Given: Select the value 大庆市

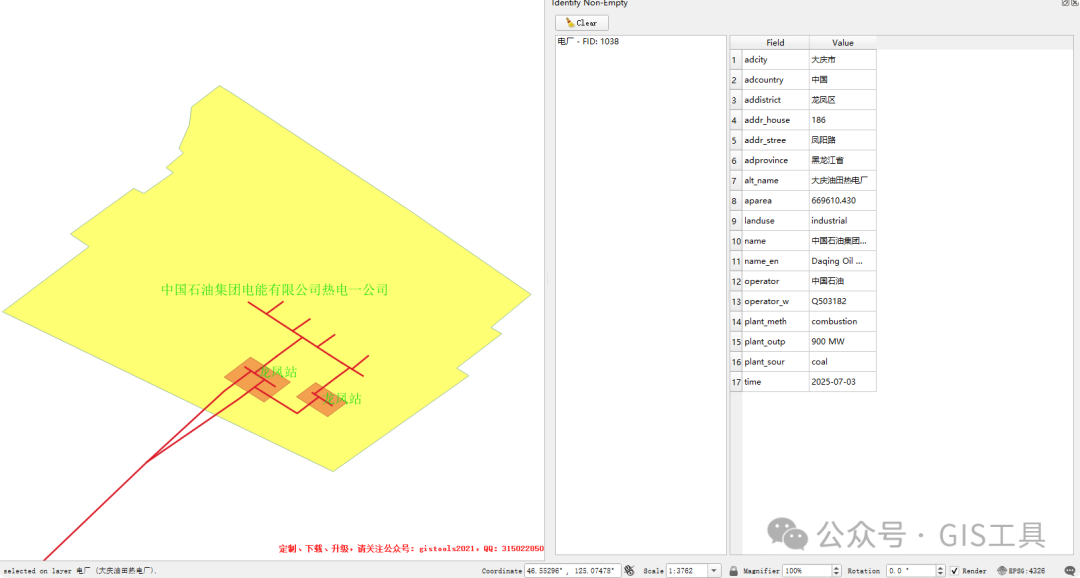Looking at the screenshot, I should point(842,60).
